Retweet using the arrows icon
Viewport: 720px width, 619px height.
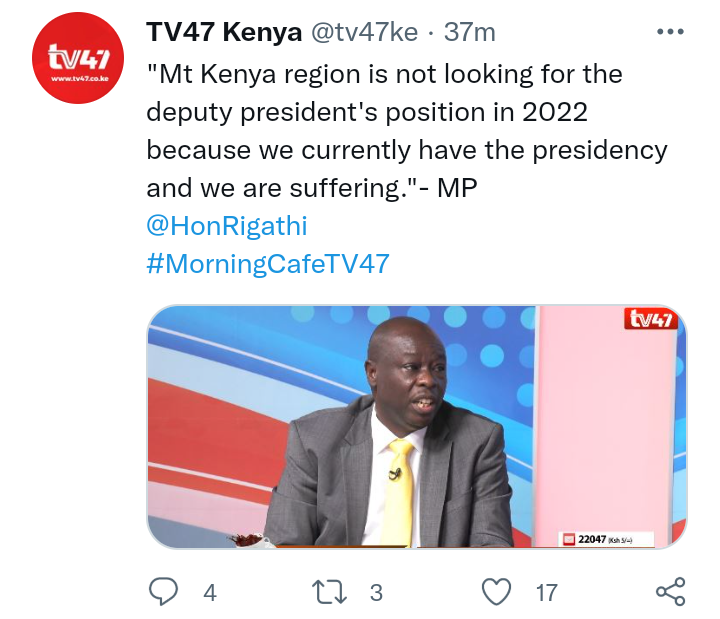tap(329, 591)
